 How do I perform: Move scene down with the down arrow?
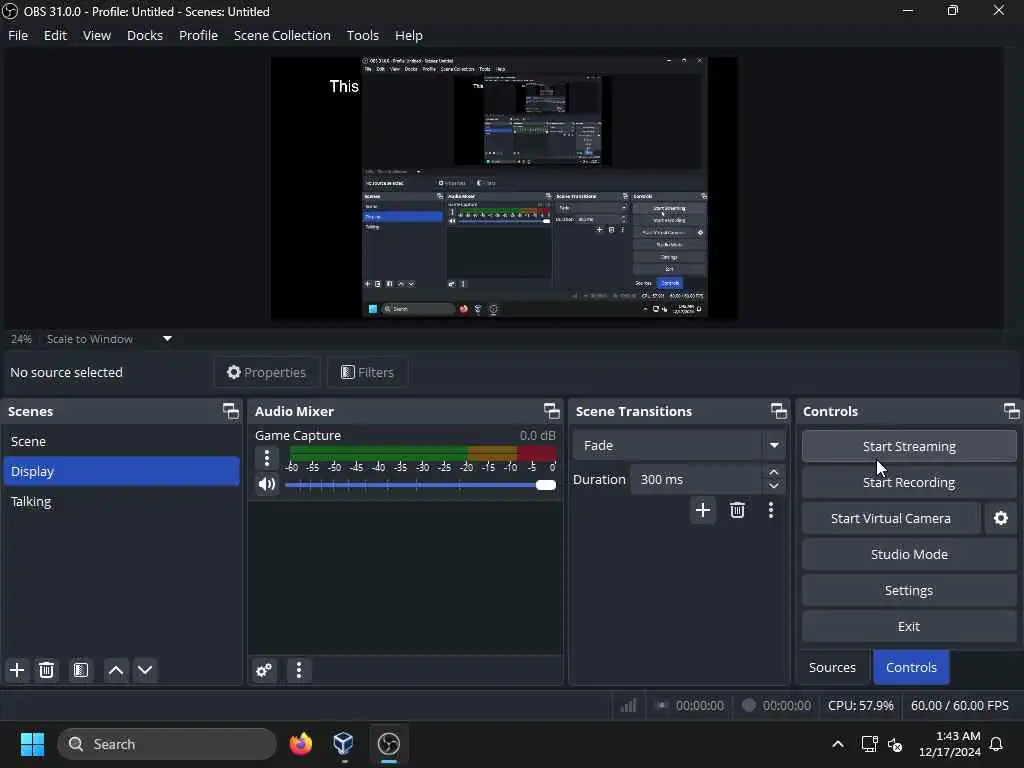click(145, 670)
